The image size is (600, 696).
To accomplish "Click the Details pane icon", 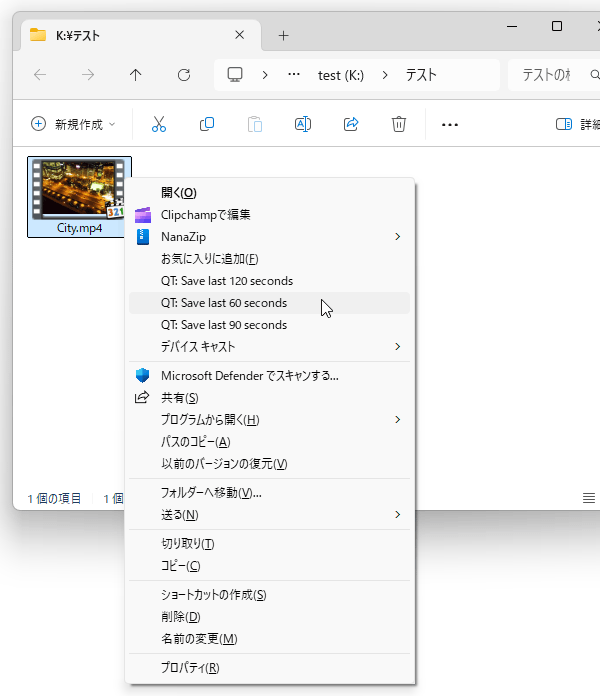I will 564,124.
